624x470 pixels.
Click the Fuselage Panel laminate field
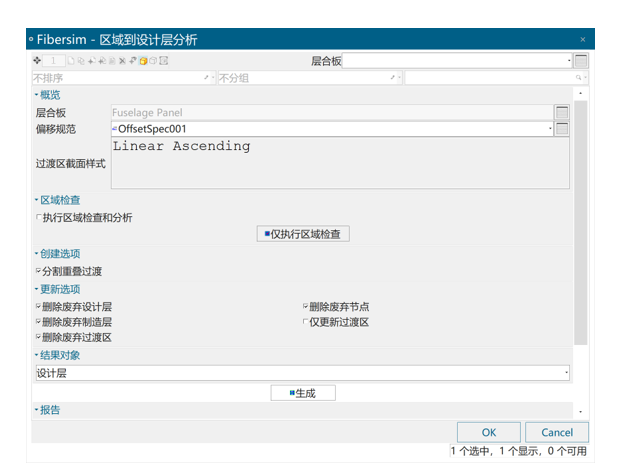(332, 113)
